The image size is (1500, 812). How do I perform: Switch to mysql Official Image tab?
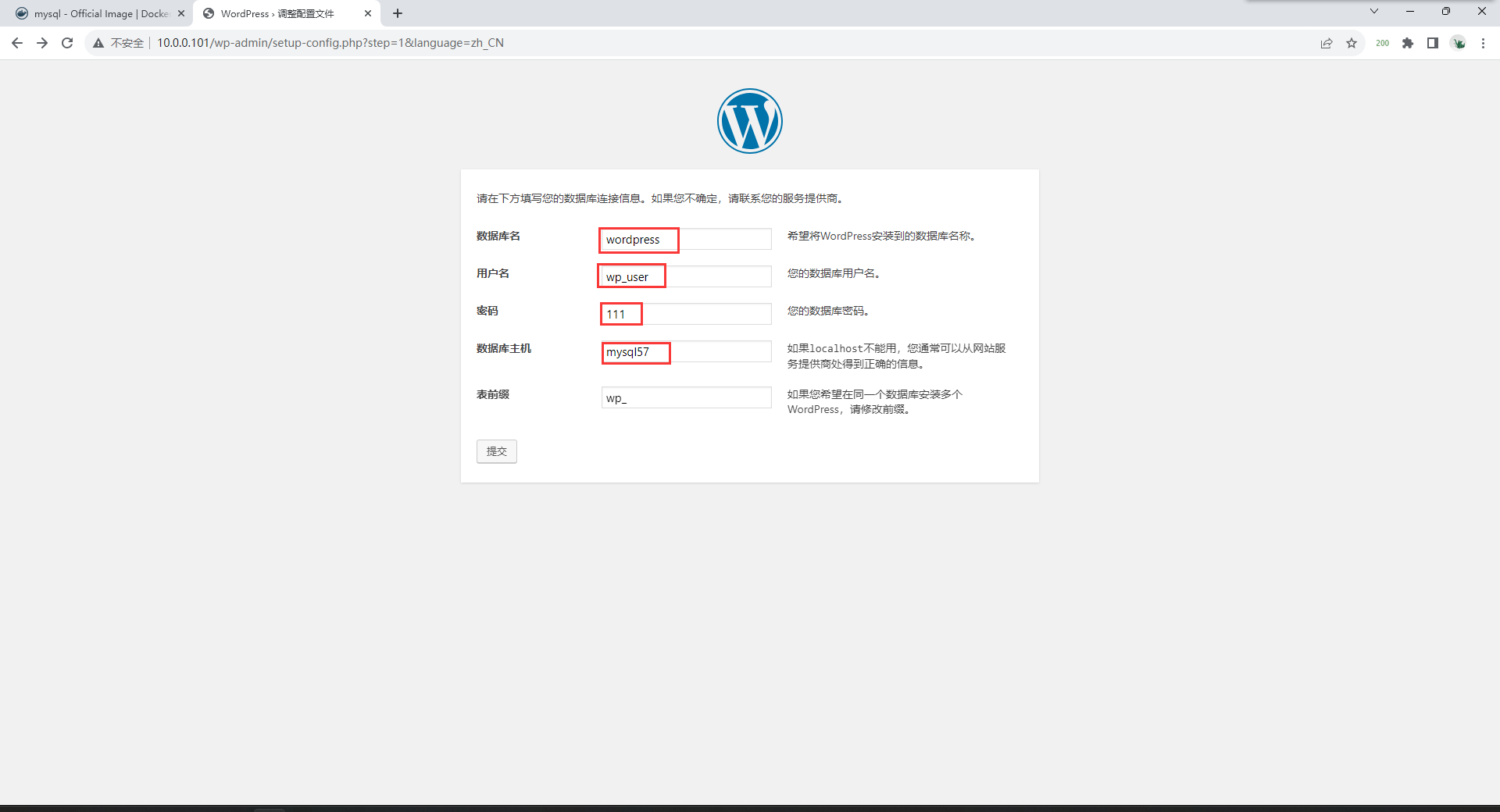coord(98,13)
